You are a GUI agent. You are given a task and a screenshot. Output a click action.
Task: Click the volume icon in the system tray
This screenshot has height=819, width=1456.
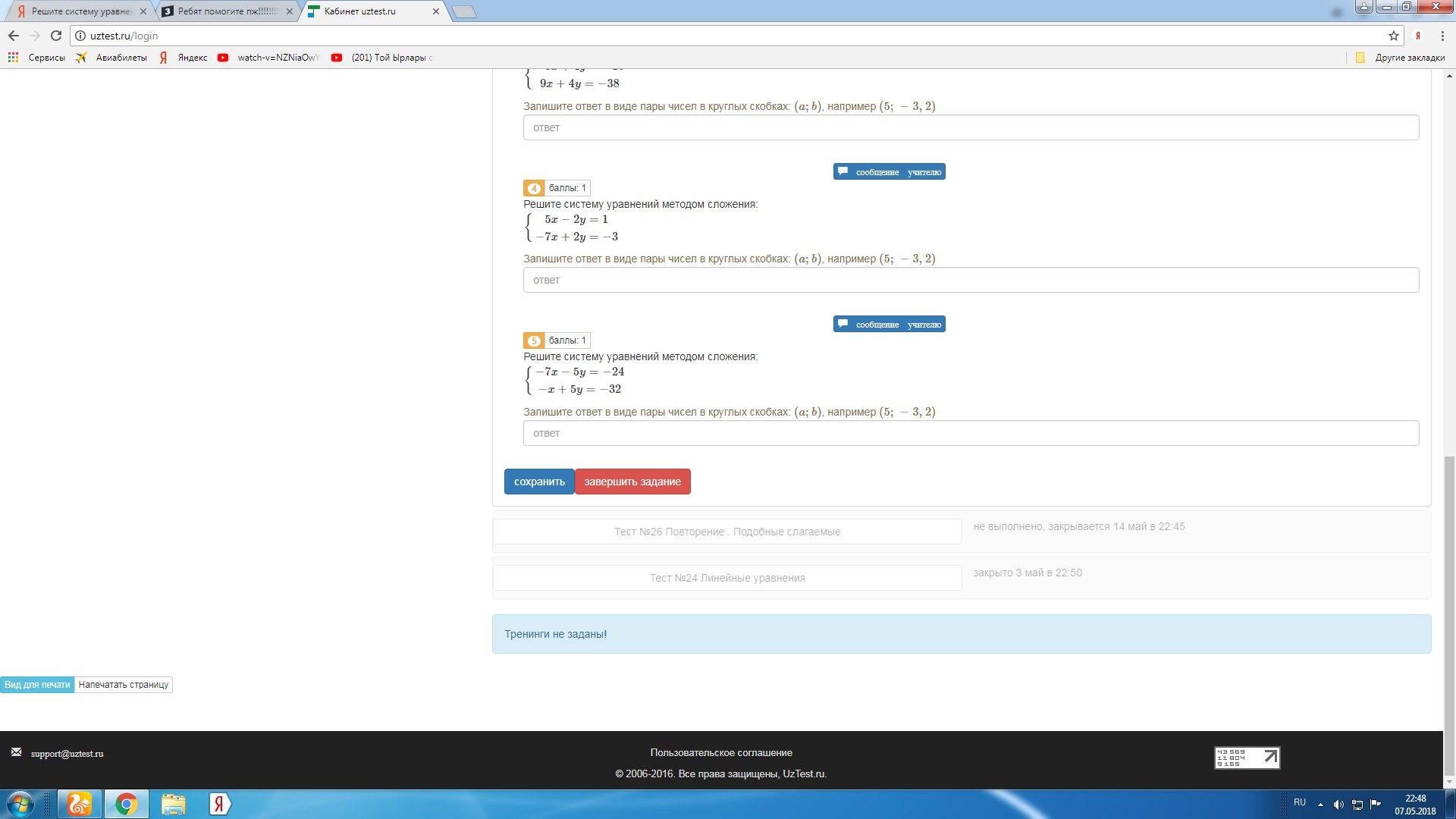coord(1338,805)
